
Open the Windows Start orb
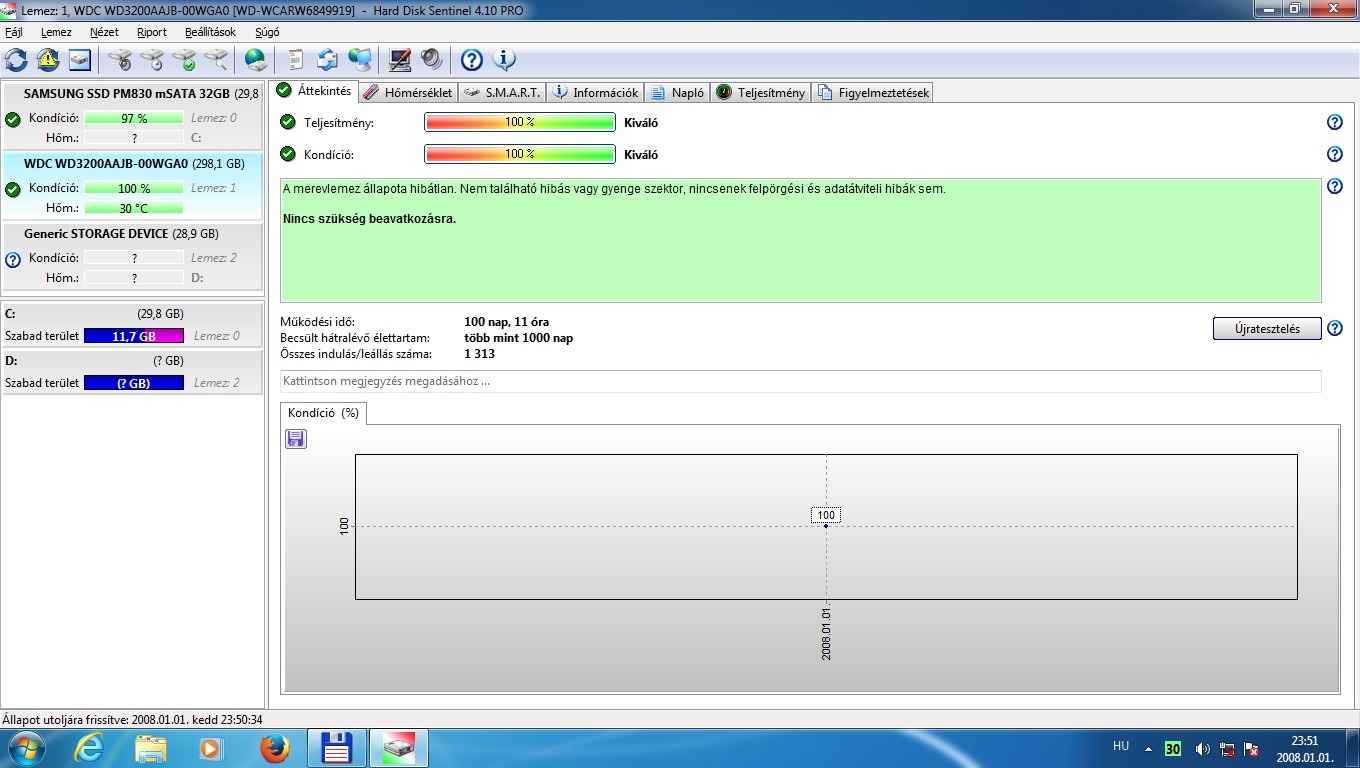click(x=25, y=748)
